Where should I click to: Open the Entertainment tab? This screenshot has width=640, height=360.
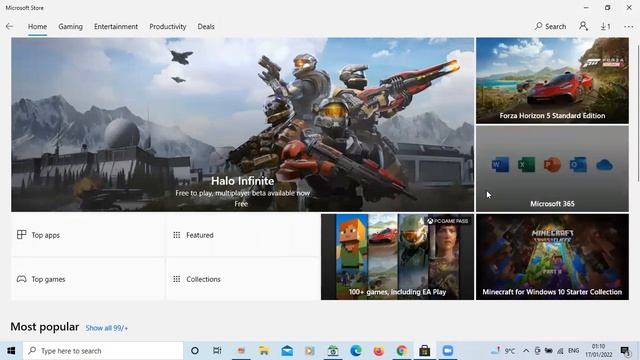[116, 27]
